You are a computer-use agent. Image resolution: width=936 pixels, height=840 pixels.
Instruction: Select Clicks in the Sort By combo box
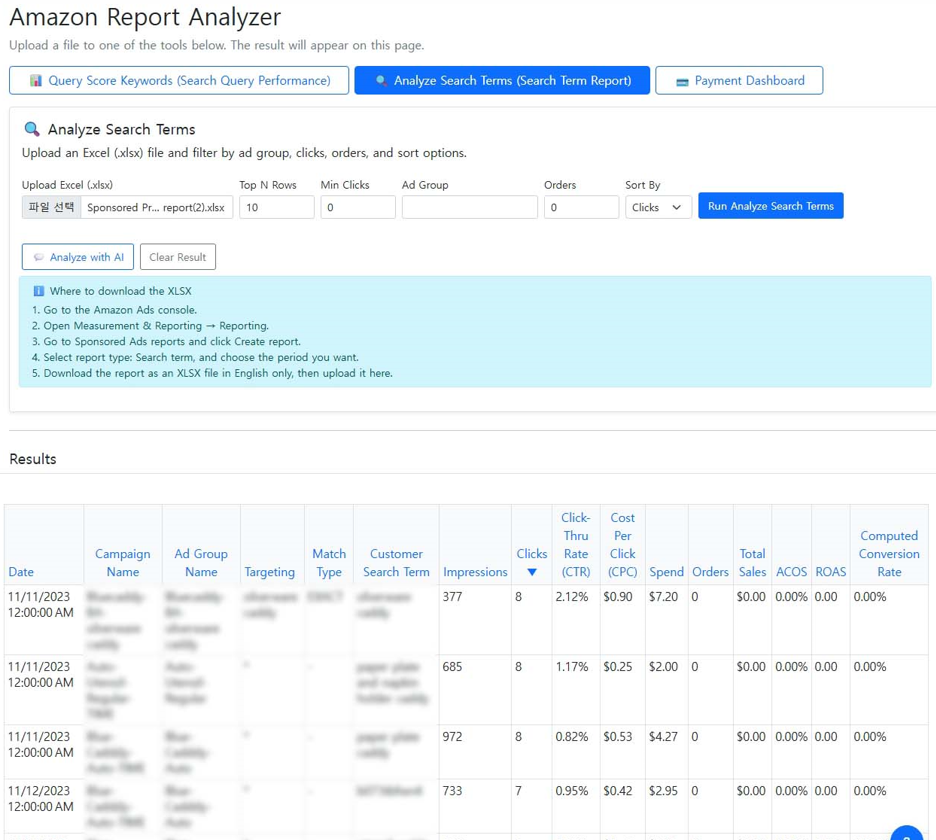[x=658, y=206]
